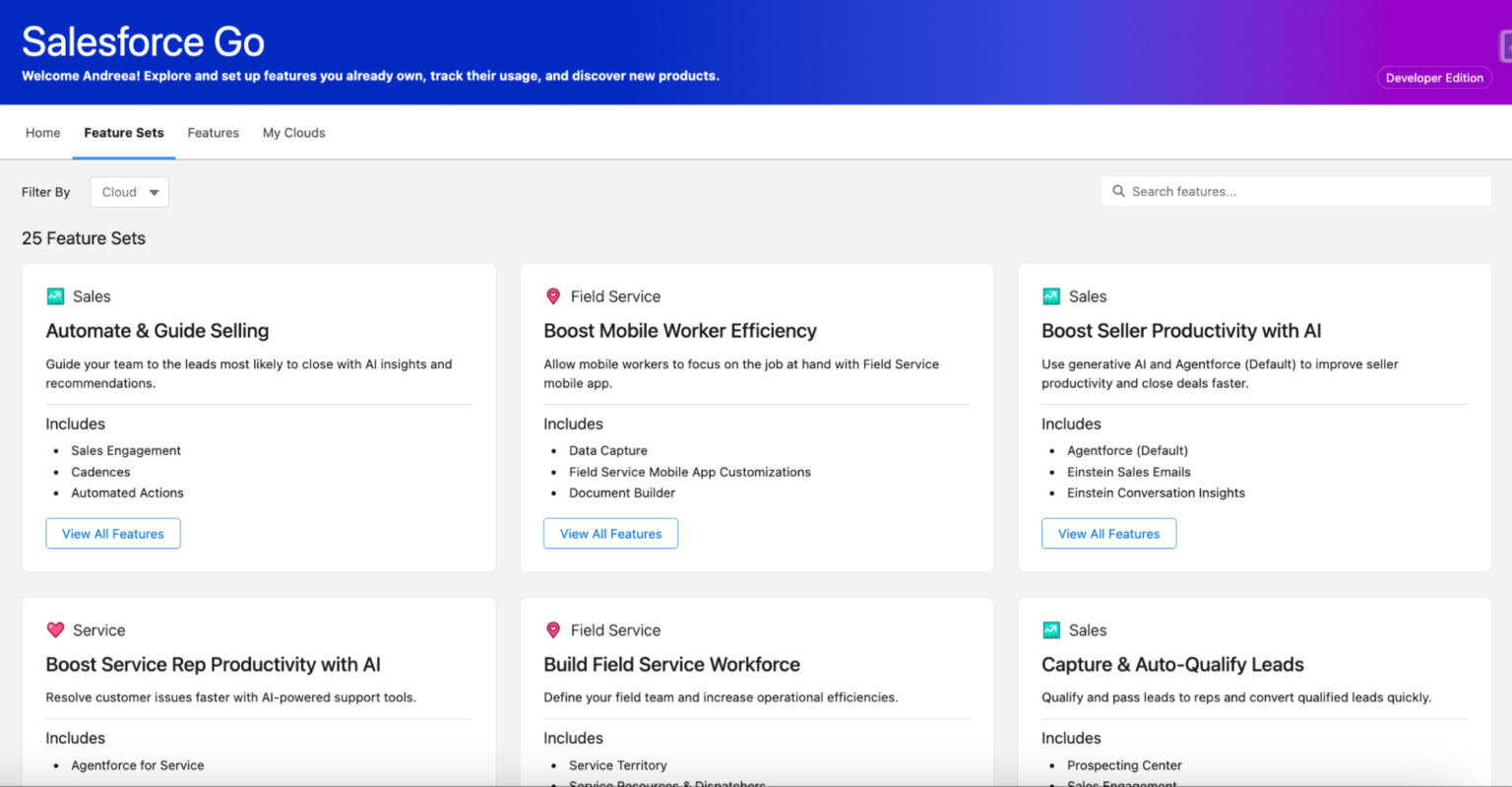Go to the Home tab
The width and height of the screenshot is (1512, 787).
click(x=42, y=133)
